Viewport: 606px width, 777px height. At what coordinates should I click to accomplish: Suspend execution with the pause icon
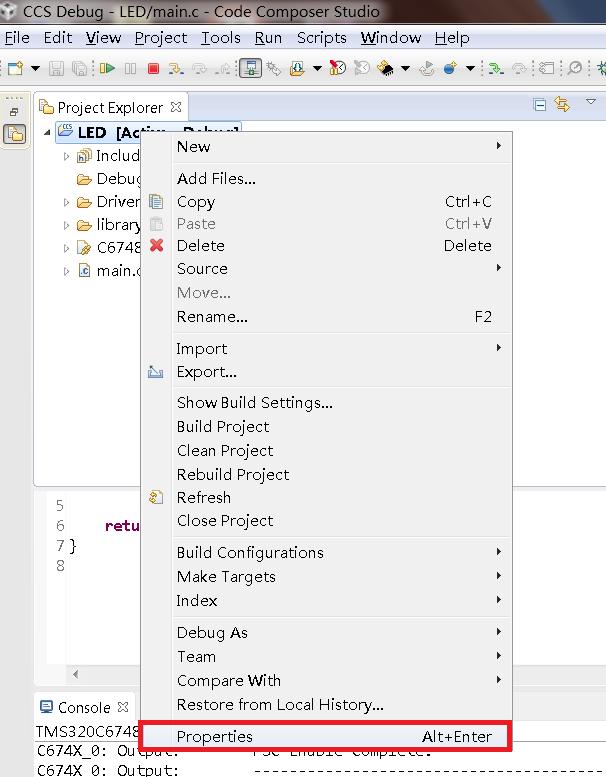click(x=130, y=68)
